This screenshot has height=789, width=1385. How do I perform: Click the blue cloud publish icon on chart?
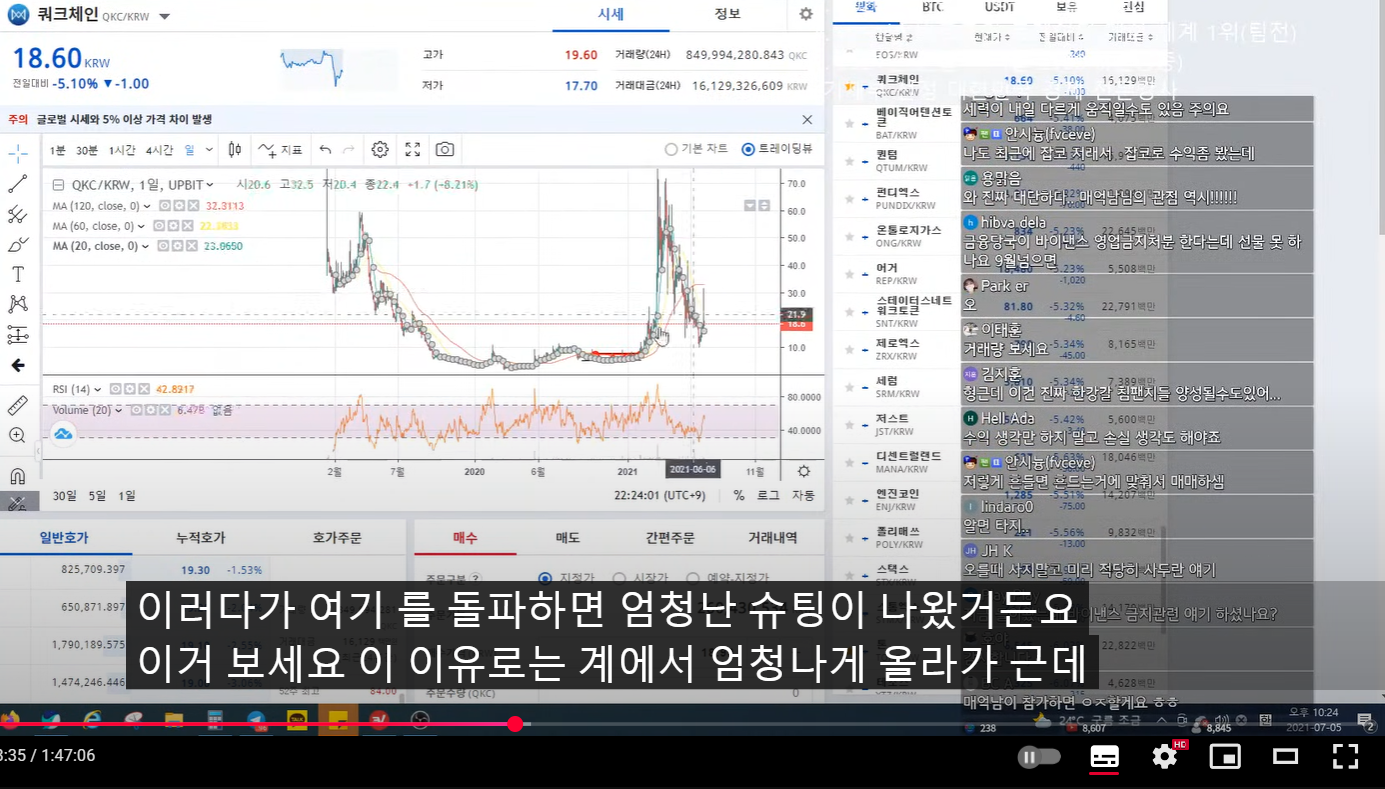(x=63, y=433)
